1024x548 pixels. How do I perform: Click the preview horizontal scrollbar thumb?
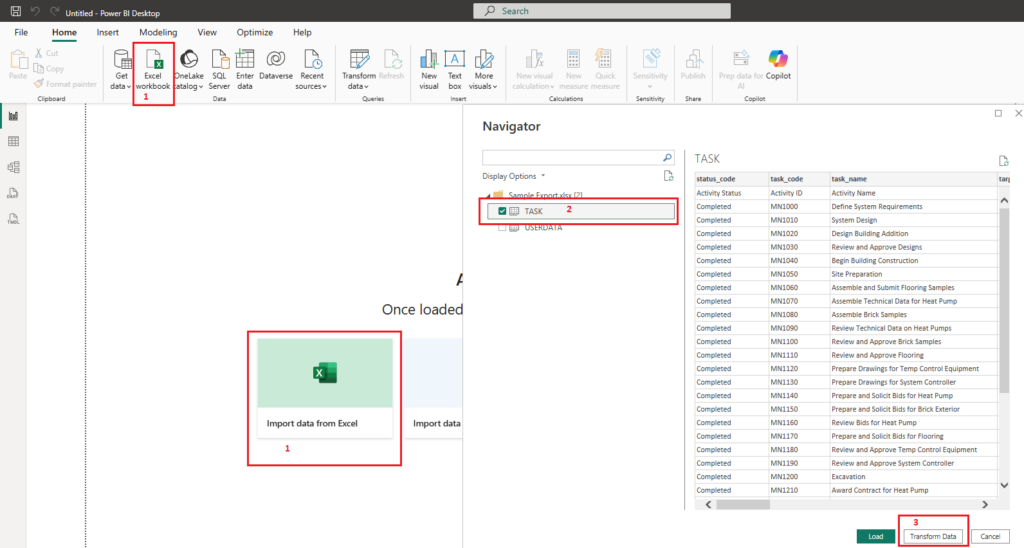tap(743, 504)
